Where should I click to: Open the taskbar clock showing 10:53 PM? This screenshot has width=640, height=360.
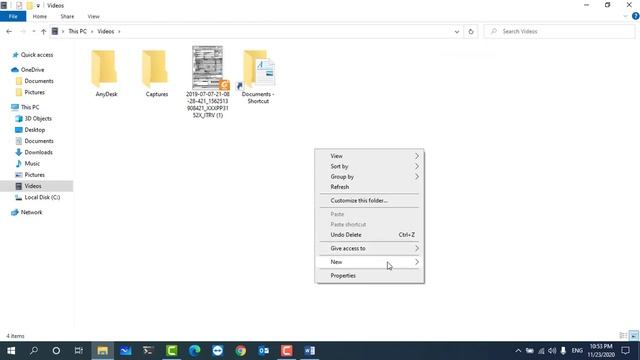[x=601, y=351]
